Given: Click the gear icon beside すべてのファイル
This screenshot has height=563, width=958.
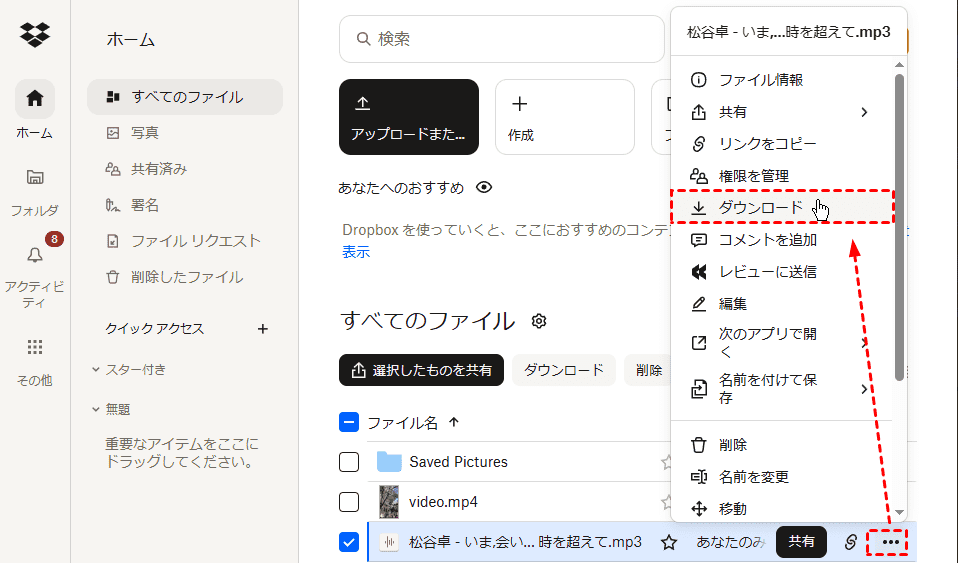Looking at the screenshot, I should [x=539, y=321].
